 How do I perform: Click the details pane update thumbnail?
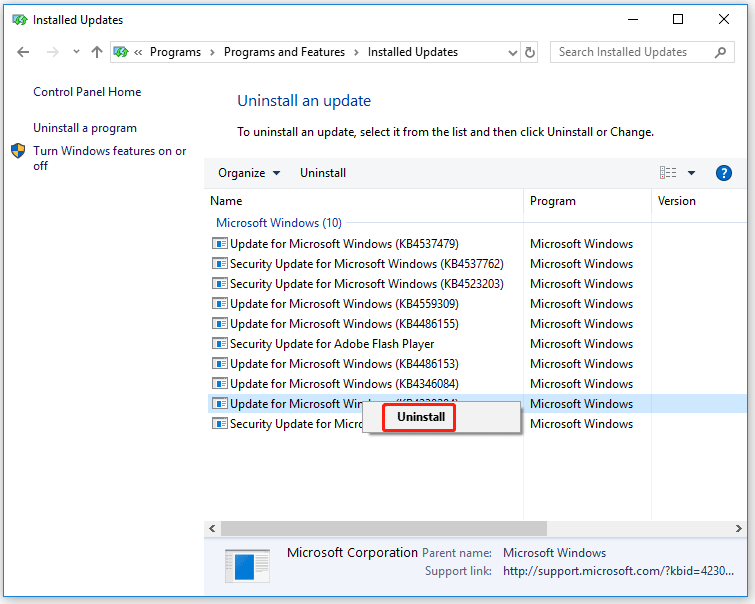247,566
